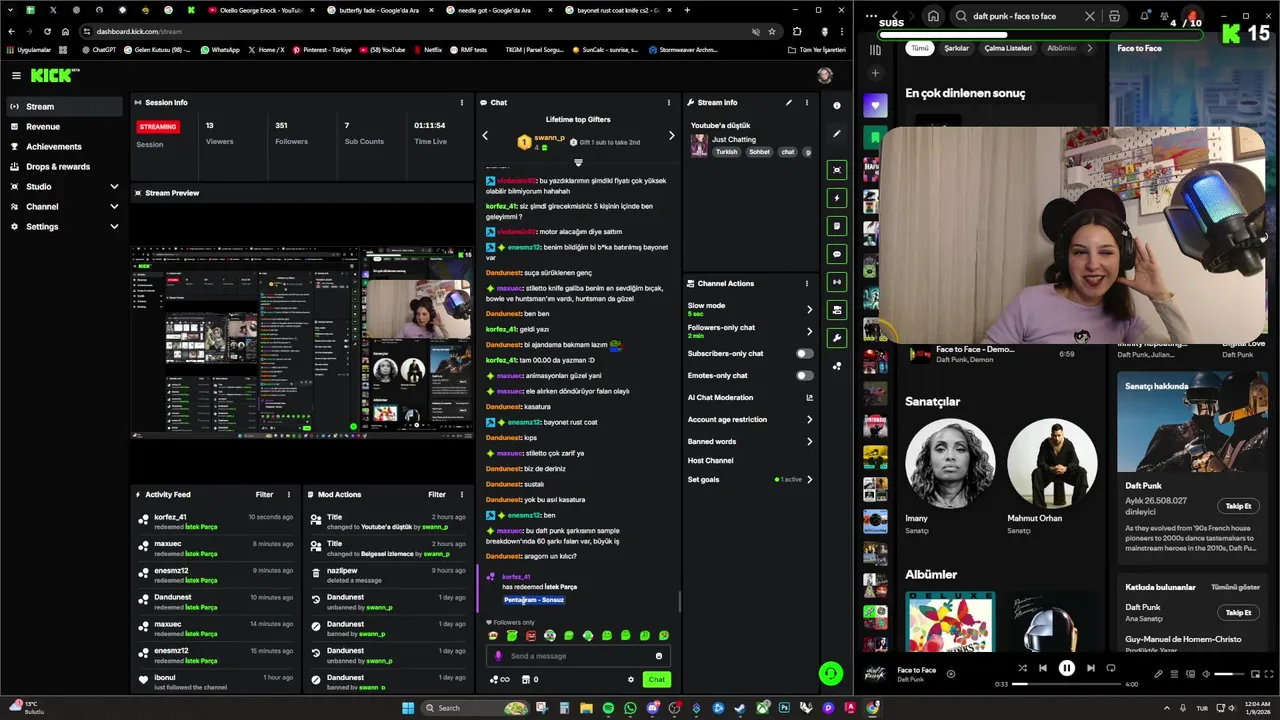Click the green Chat send button
1280x720 pixels.
pyautogui.click(x=656, y=679)
